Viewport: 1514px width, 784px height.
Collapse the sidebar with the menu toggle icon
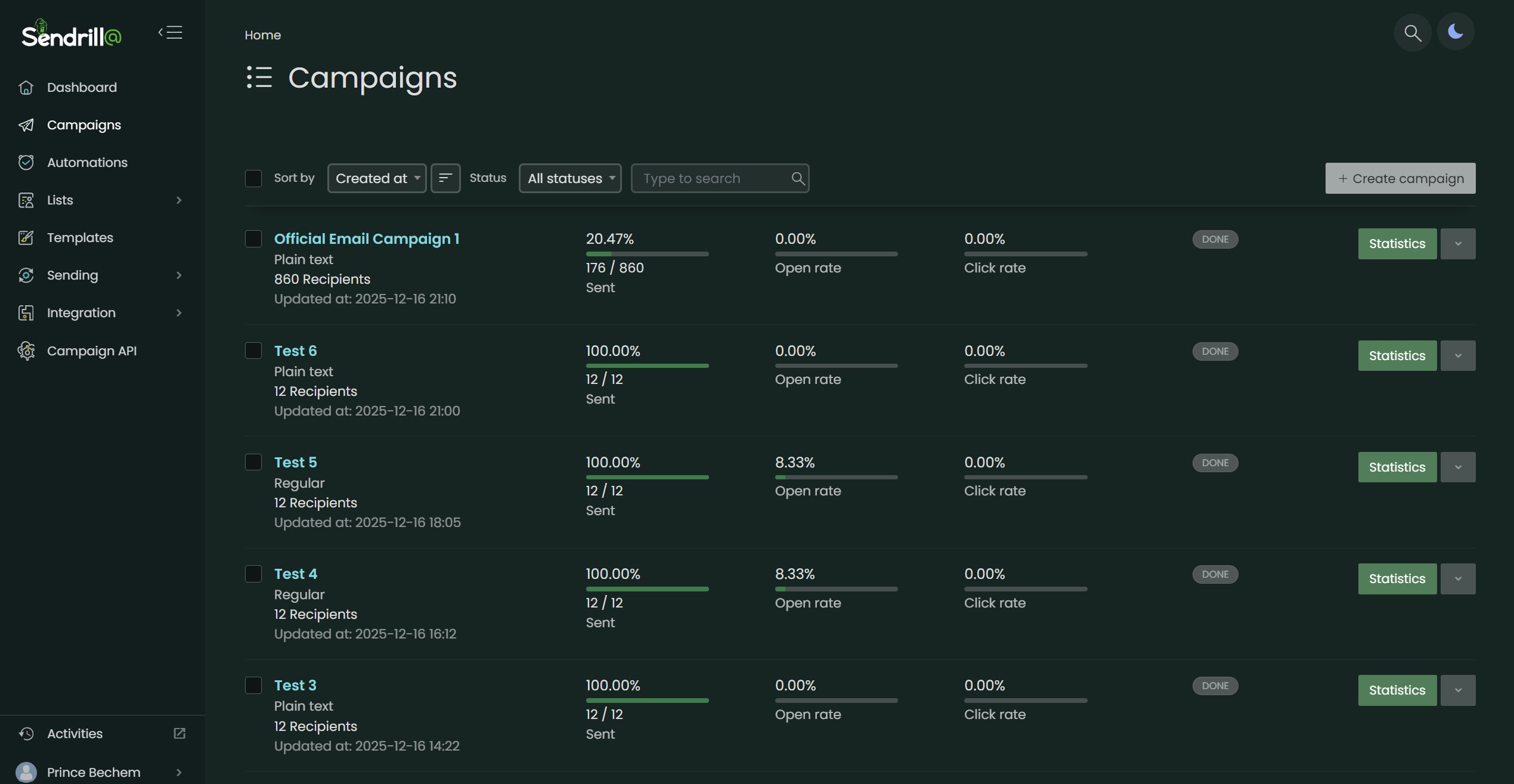[171, 33]
